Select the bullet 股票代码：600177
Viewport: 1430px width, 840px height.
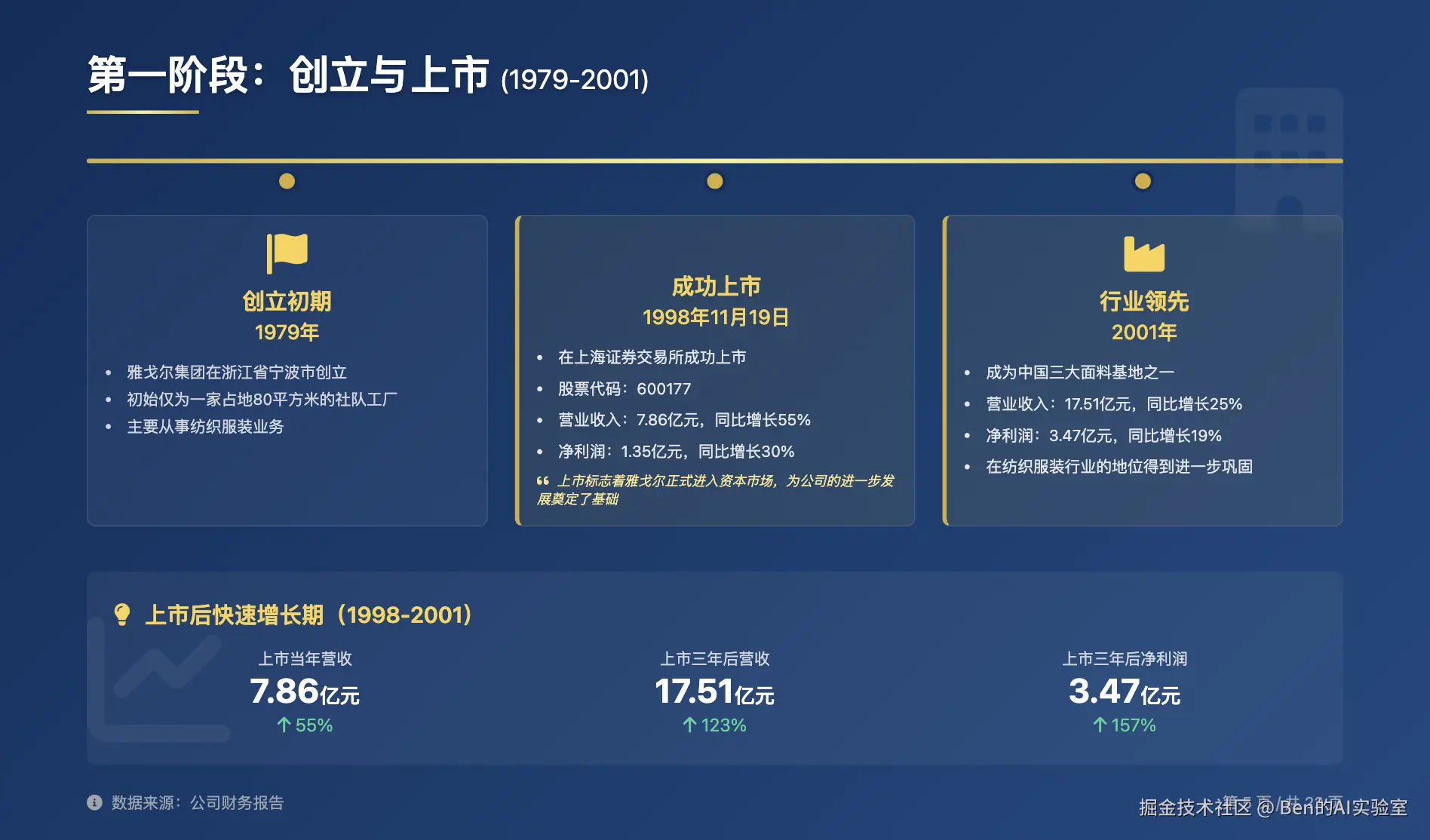624,388
